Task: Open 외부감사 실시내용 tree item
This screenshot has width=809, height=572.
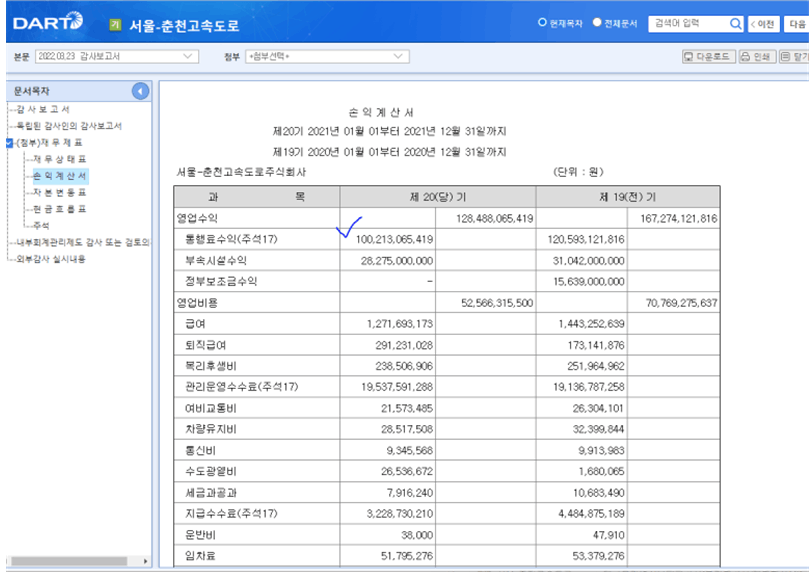Action: pyautogui.click(x=51, y=258)
